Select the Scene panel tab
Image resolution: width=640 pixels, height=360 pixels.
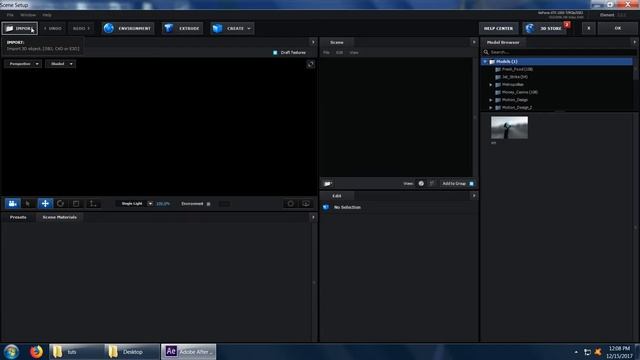pos(337,42)
